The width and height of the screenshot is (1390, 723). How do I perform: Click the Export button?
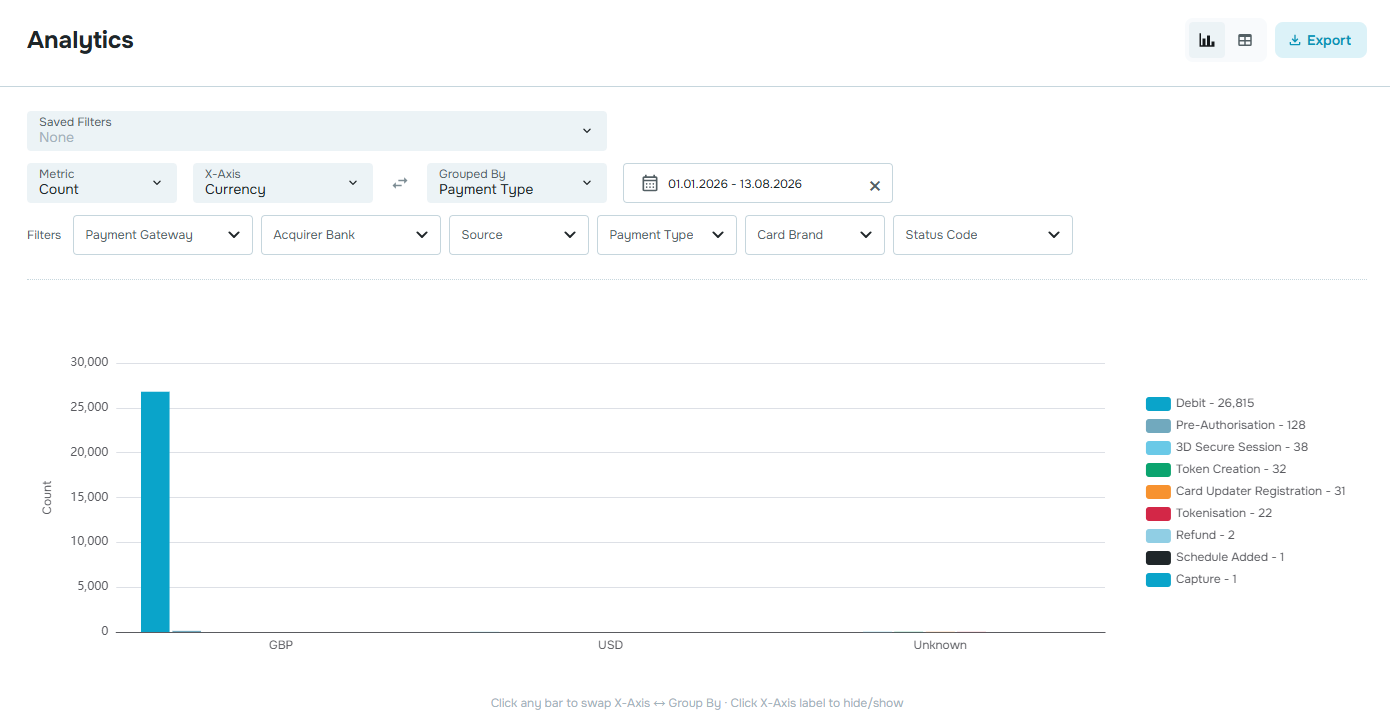coord(1320,40)
